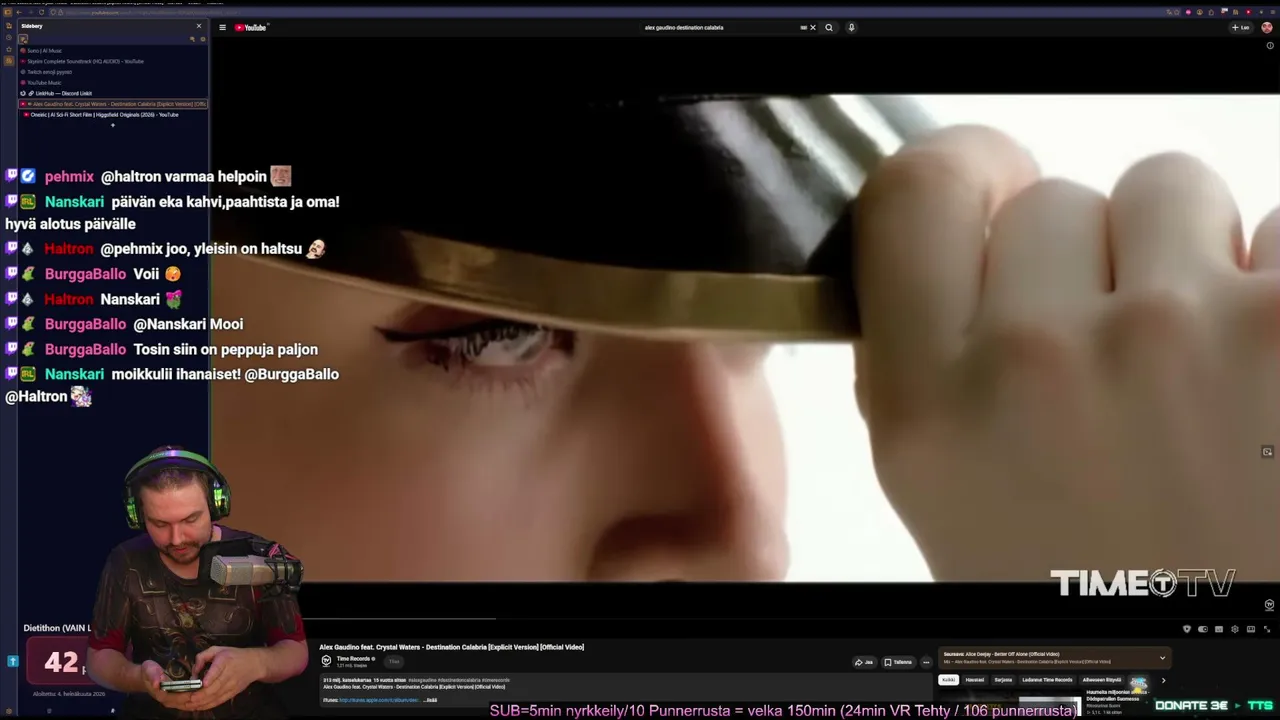The image size is (1280, 720).
Task: Open the Time Records channel name link
Action: [355, 659]
